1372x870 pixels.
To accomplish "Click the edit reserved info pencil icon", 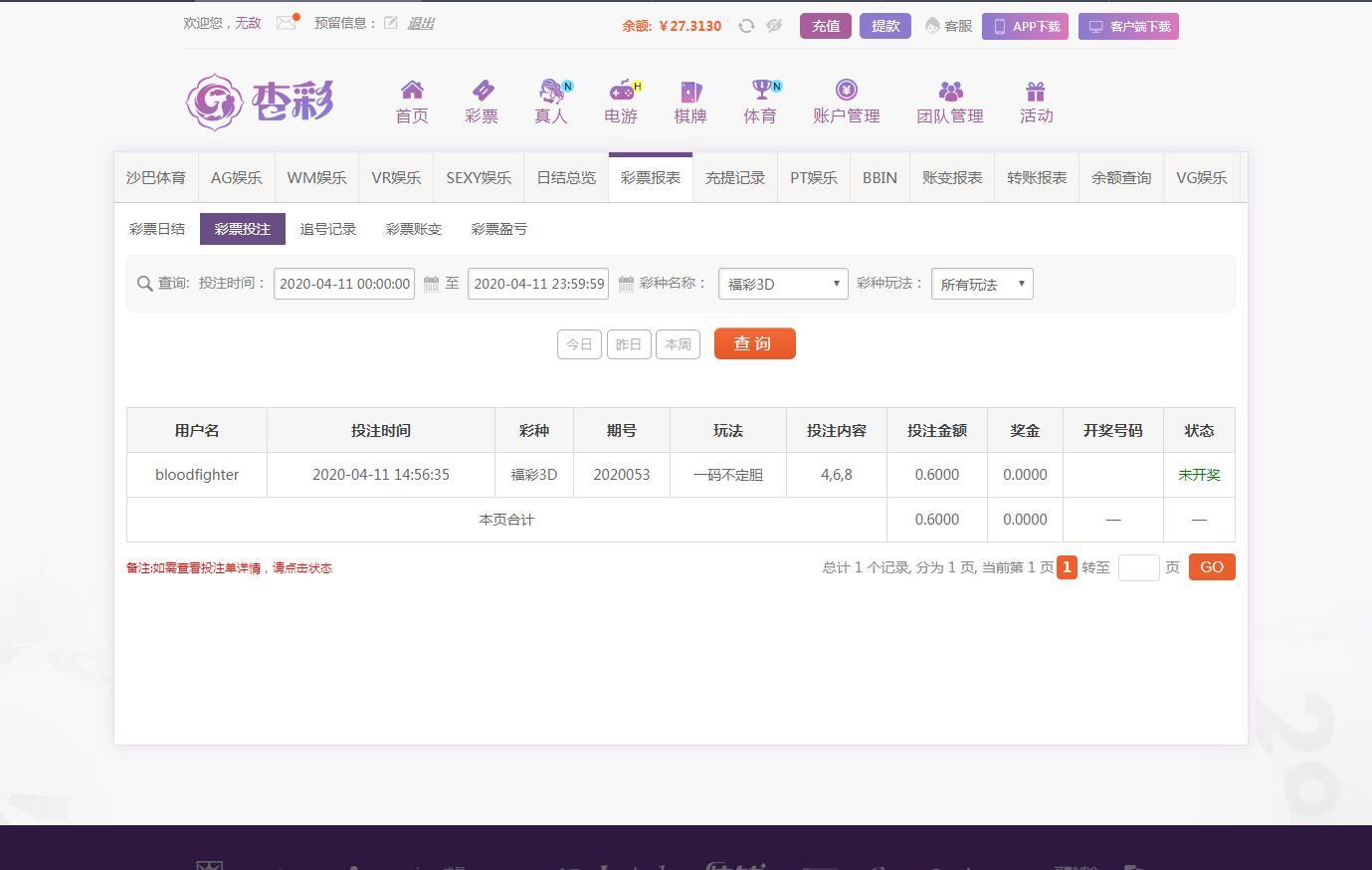I will [391, 23].
